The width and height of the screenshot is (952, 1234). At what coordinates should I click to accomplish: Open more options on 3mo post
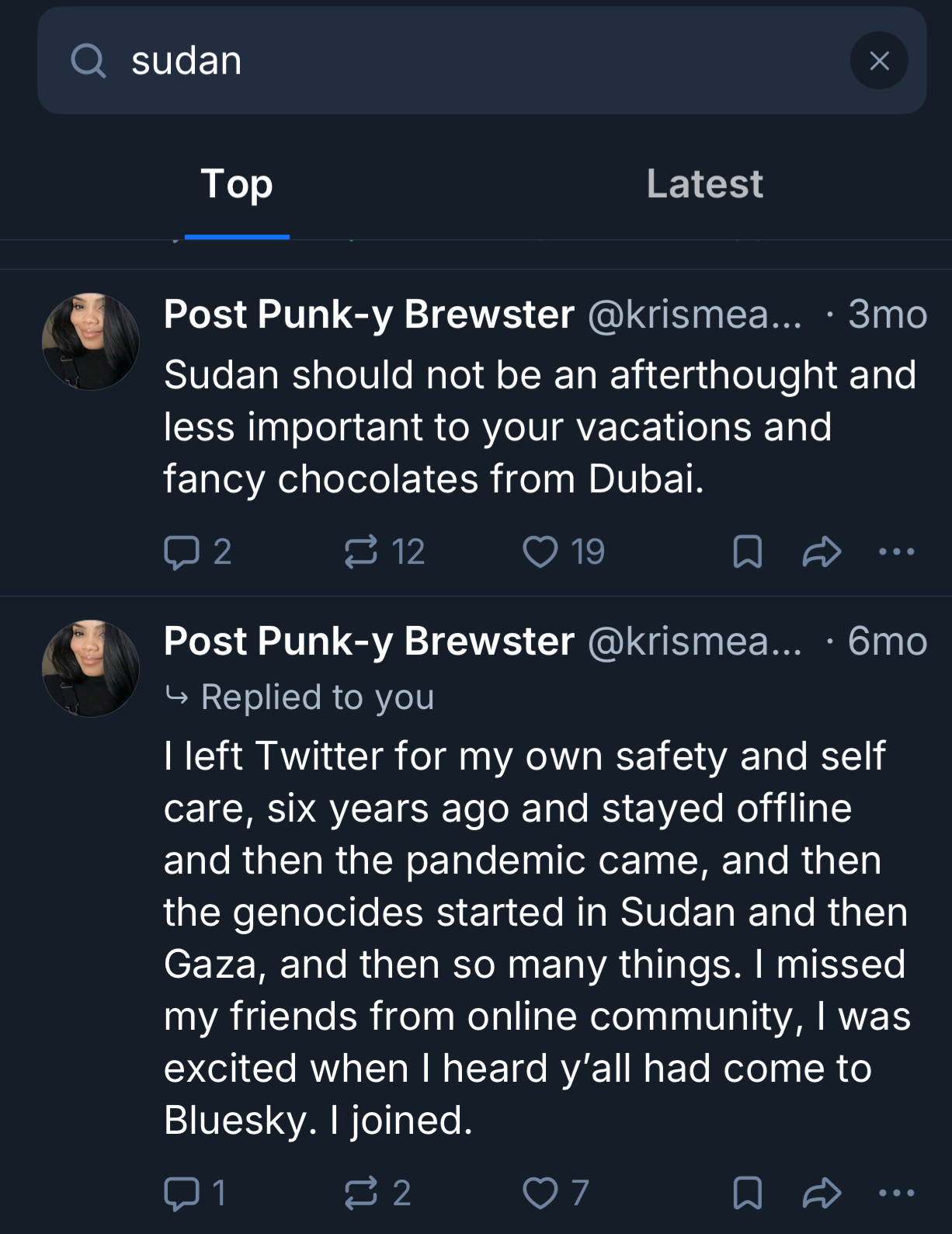896,552
